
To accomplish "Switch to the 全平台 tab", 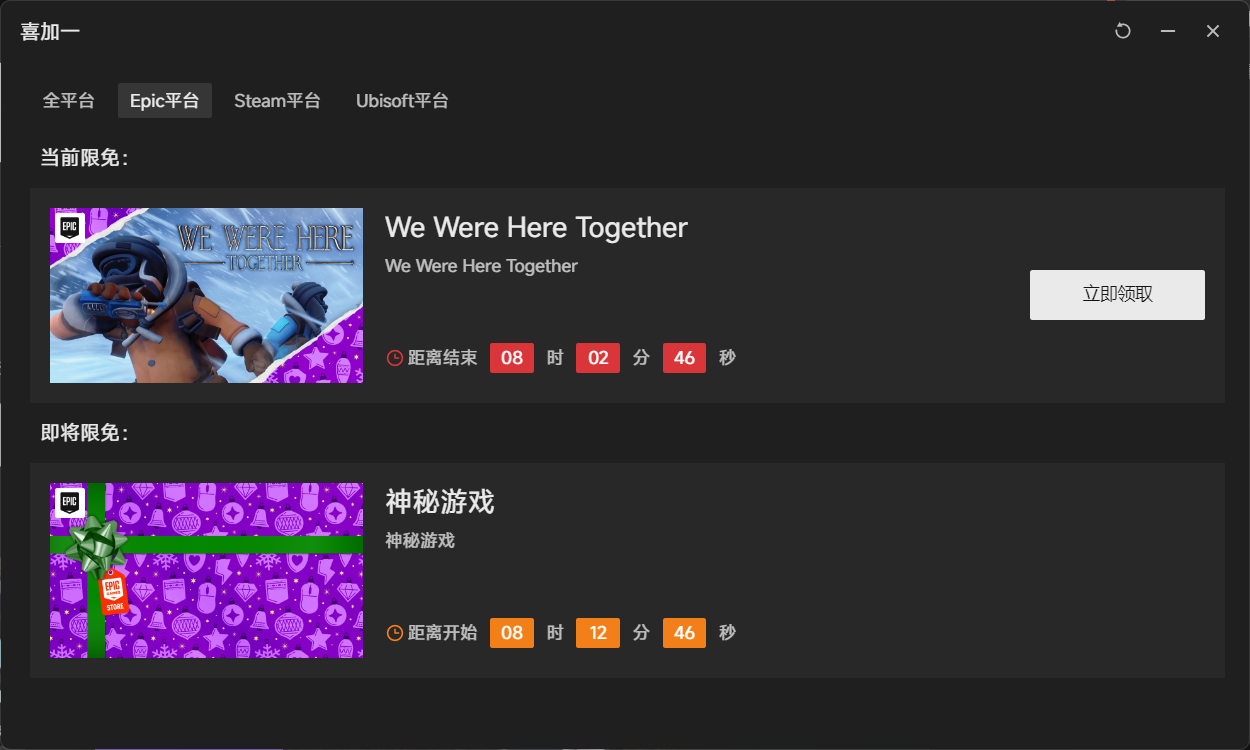I will coord(69,101).
